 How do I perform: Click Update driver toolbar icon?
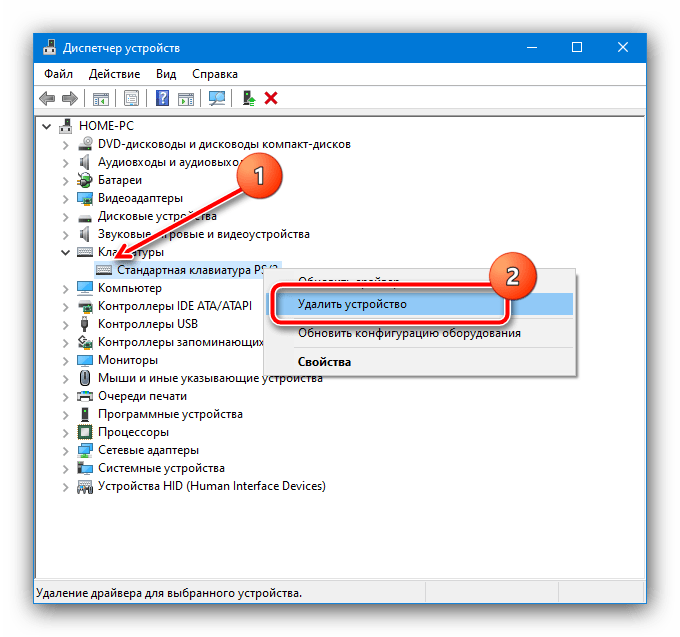pos(248,98)
